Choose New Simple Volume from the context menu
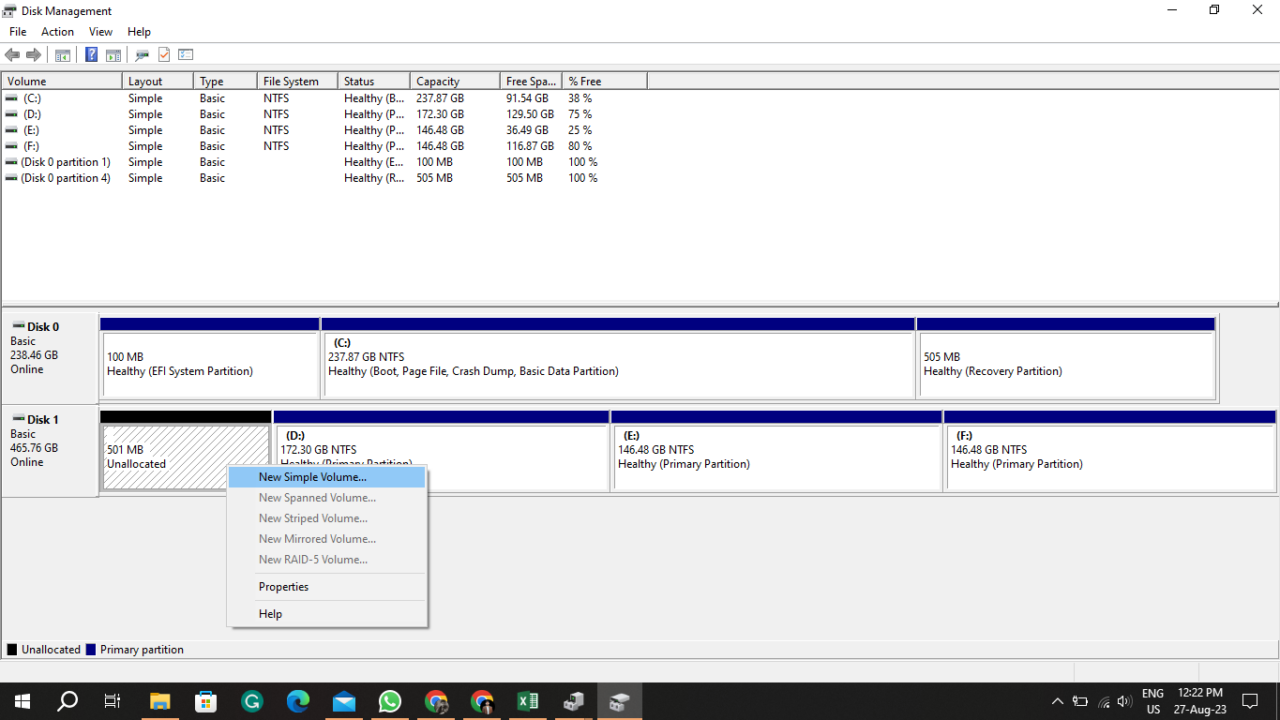 point(316,477)
